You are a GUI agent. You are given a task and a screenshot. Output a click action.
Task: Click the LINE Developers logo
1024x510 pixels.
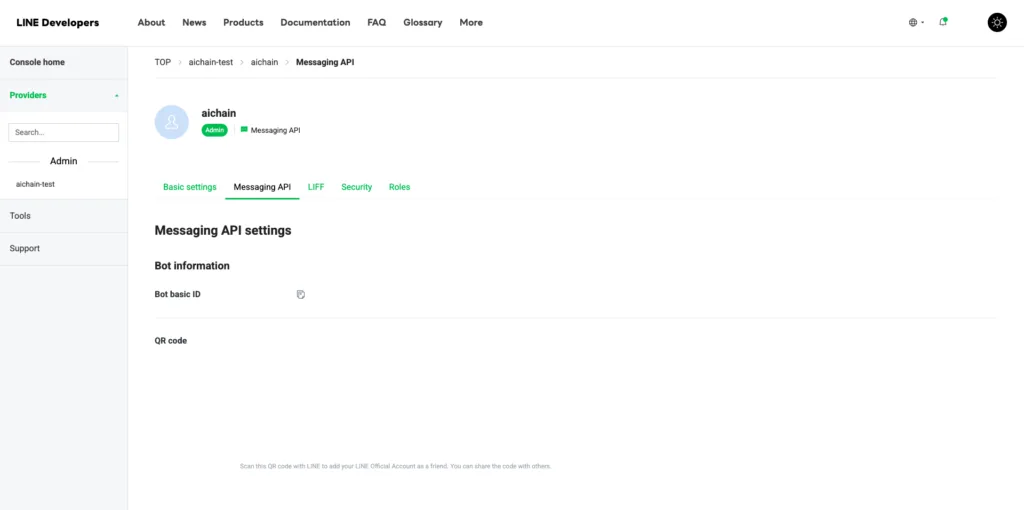pyautogui.click(x=58, y=22)
